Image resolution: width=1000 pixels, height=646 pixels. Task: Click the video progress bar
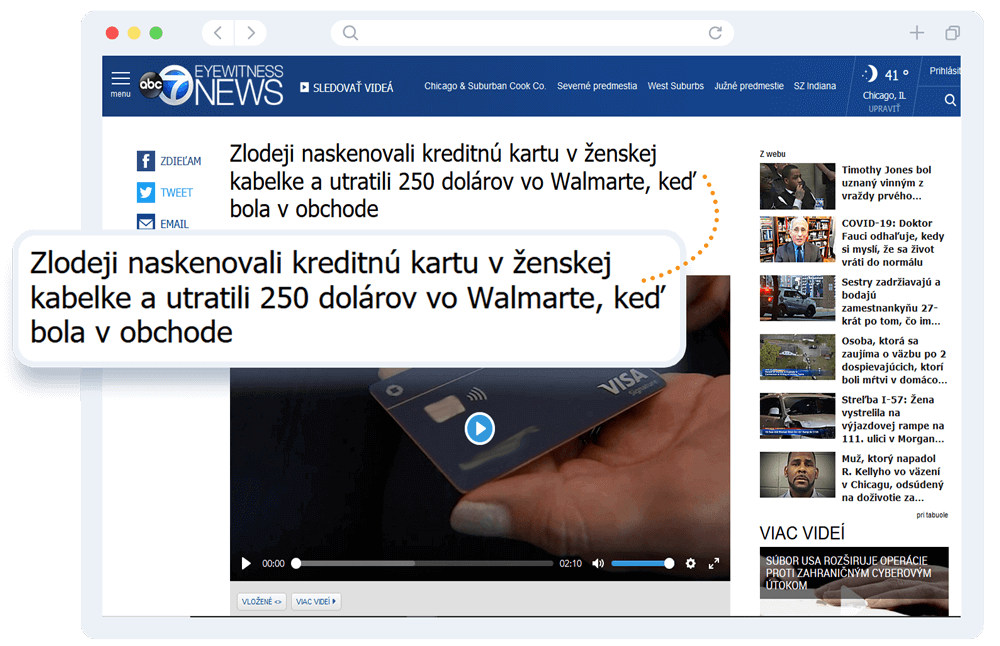(424, 564)
